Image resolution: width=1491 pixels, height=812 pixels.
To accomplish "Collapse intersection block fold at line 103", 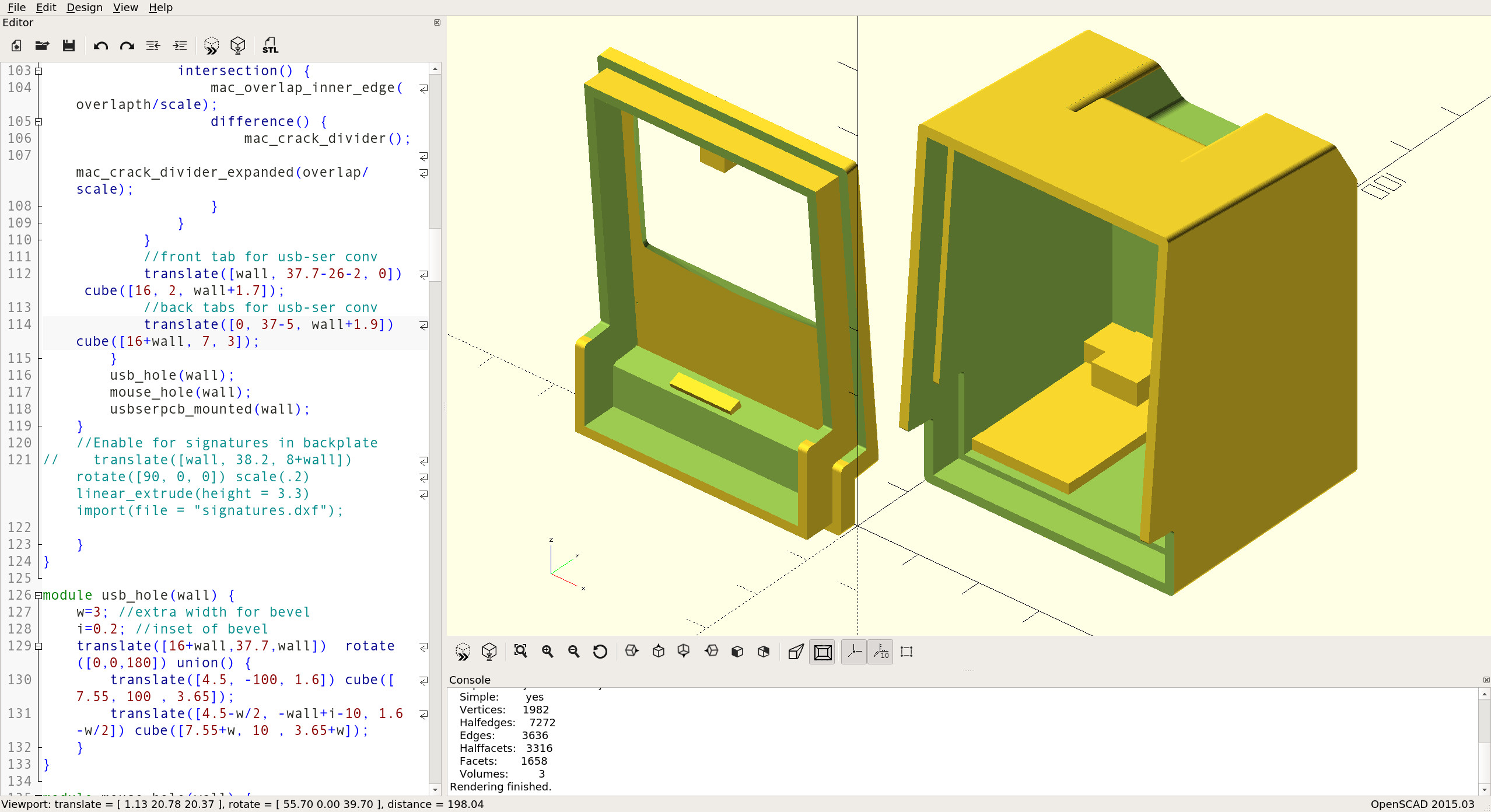I will [x=38, y=71].
